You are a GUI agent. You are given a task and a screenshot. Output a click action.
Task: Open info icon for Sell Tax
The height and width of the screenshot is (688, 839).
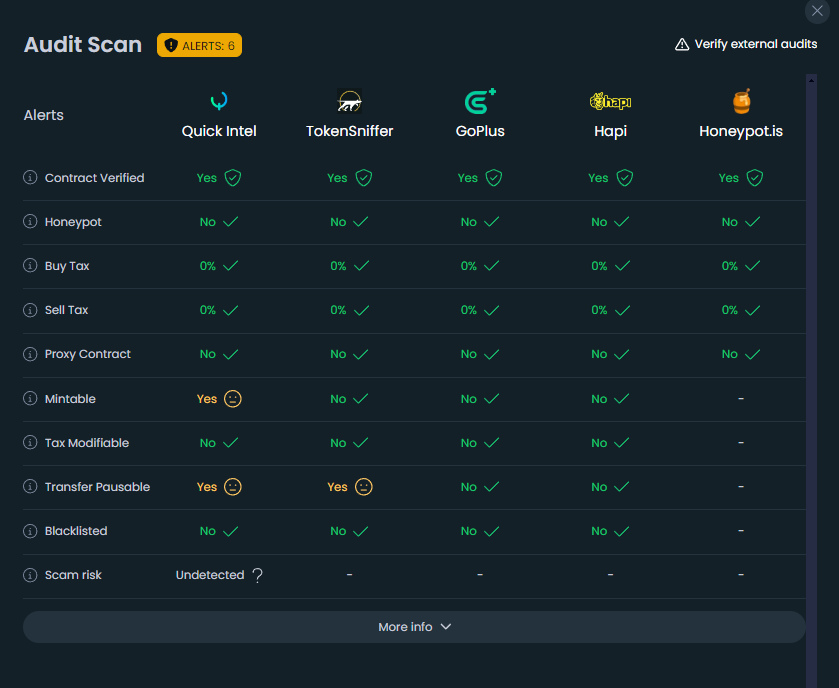(x=30, y=310)
